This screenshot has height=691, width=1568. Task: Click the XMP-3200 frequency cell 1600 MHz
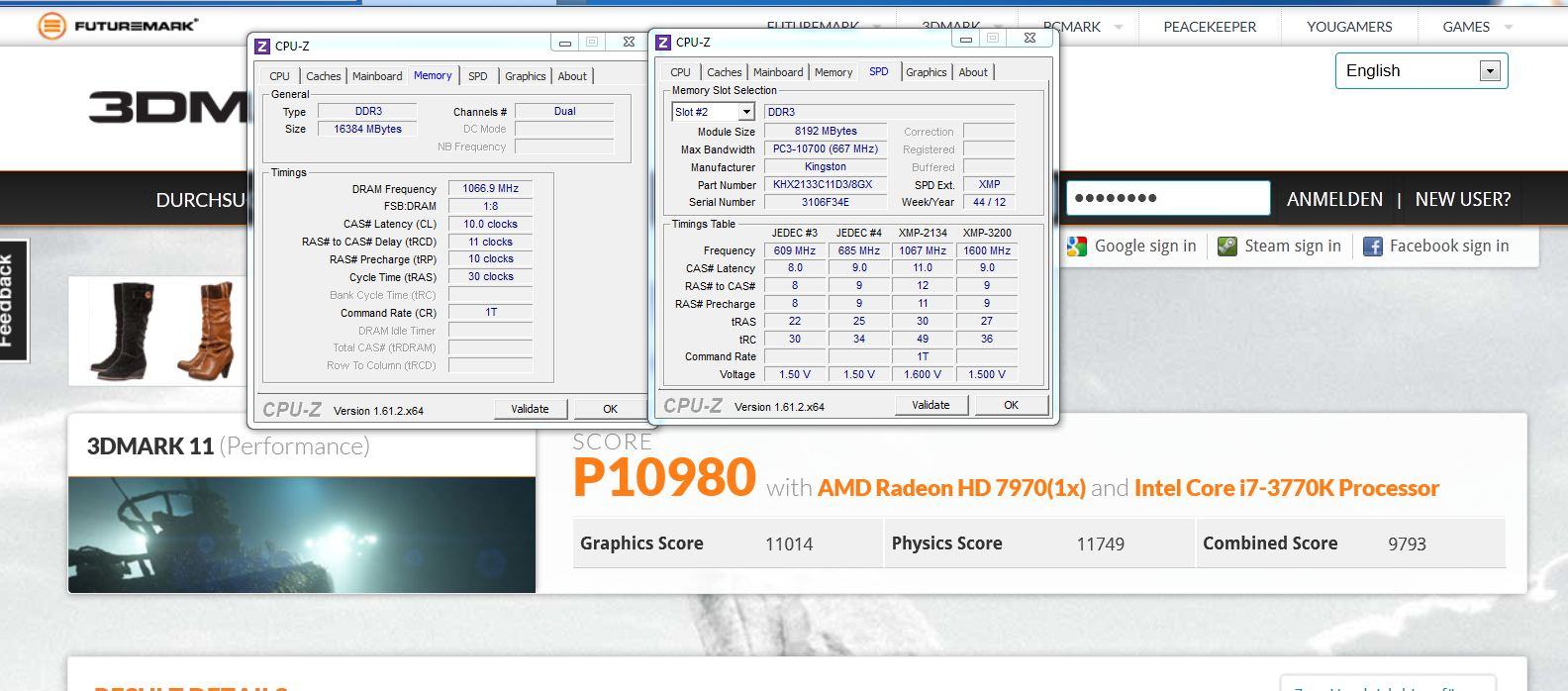(987, 250)
